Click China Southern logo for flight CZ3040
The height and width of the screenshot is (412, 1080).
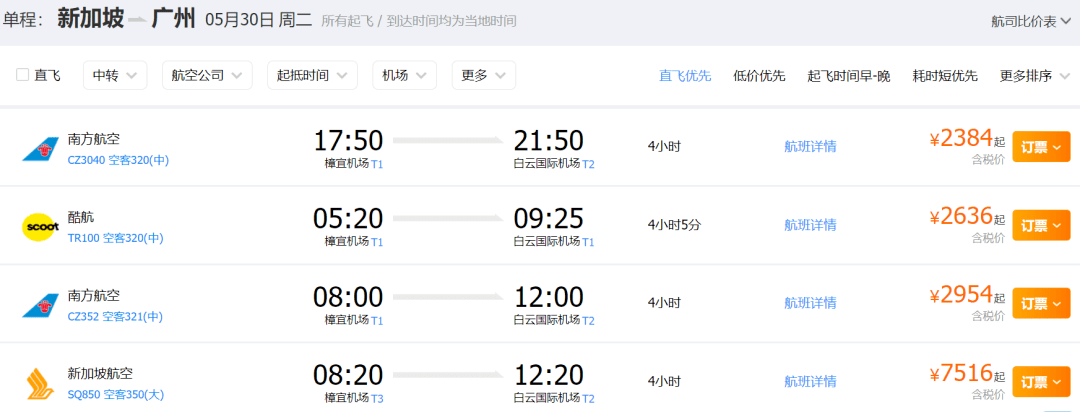41,149
